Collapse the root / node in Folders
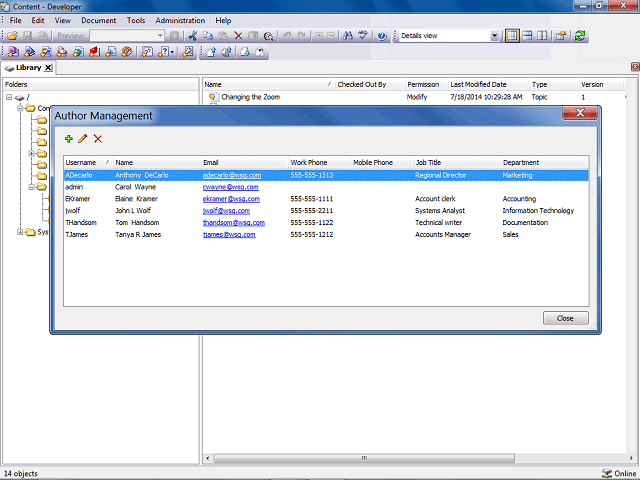 [9, 97]
